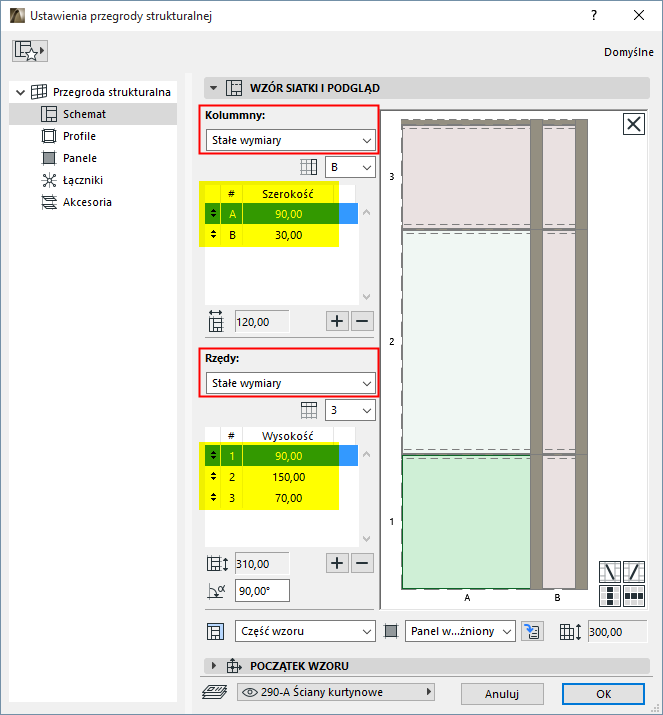Click the height icon beside 300,00

pos(570,632)
